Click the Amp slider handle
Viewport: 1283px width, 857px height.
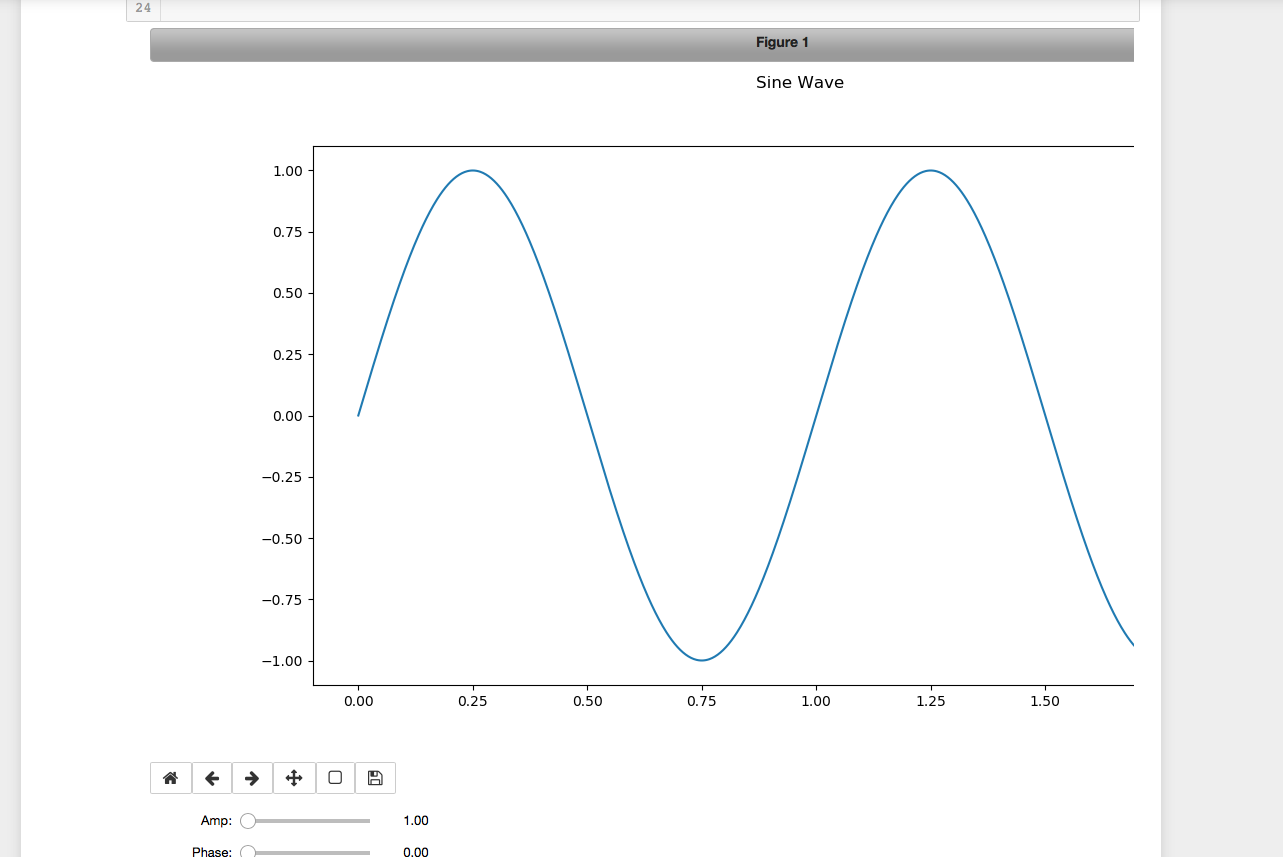tap(246, 820)
